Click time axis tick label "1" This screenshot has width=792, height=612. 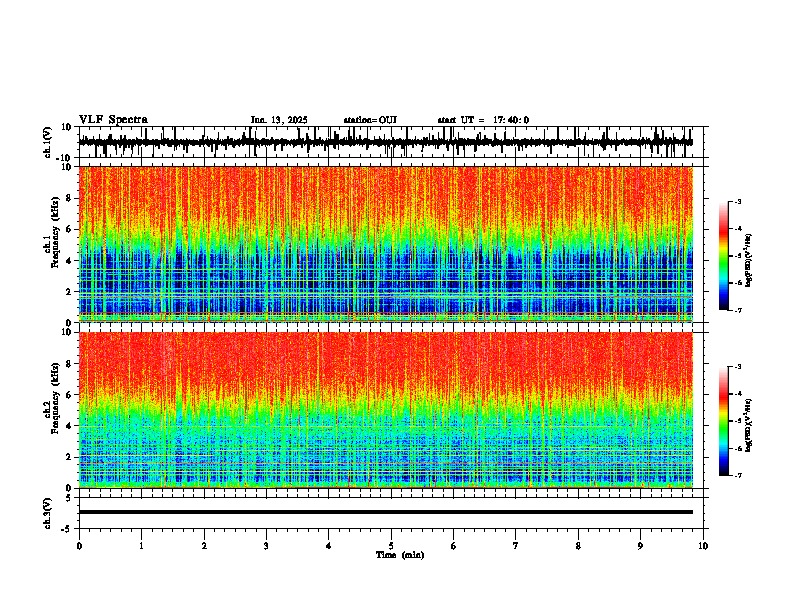(x=141, y=546)
